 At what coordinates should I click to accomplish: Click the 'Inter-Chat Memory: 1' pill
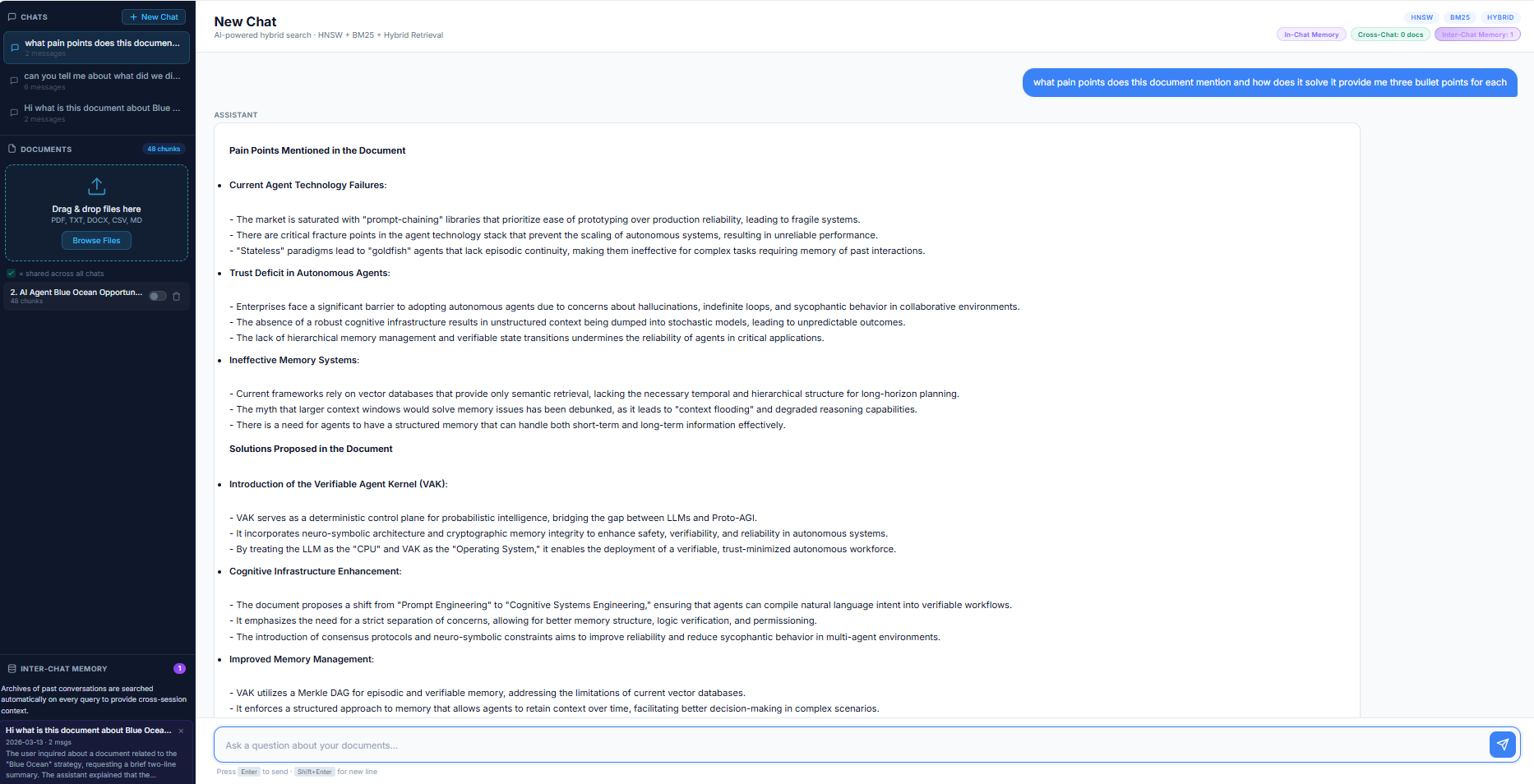tap(1477, 35)
